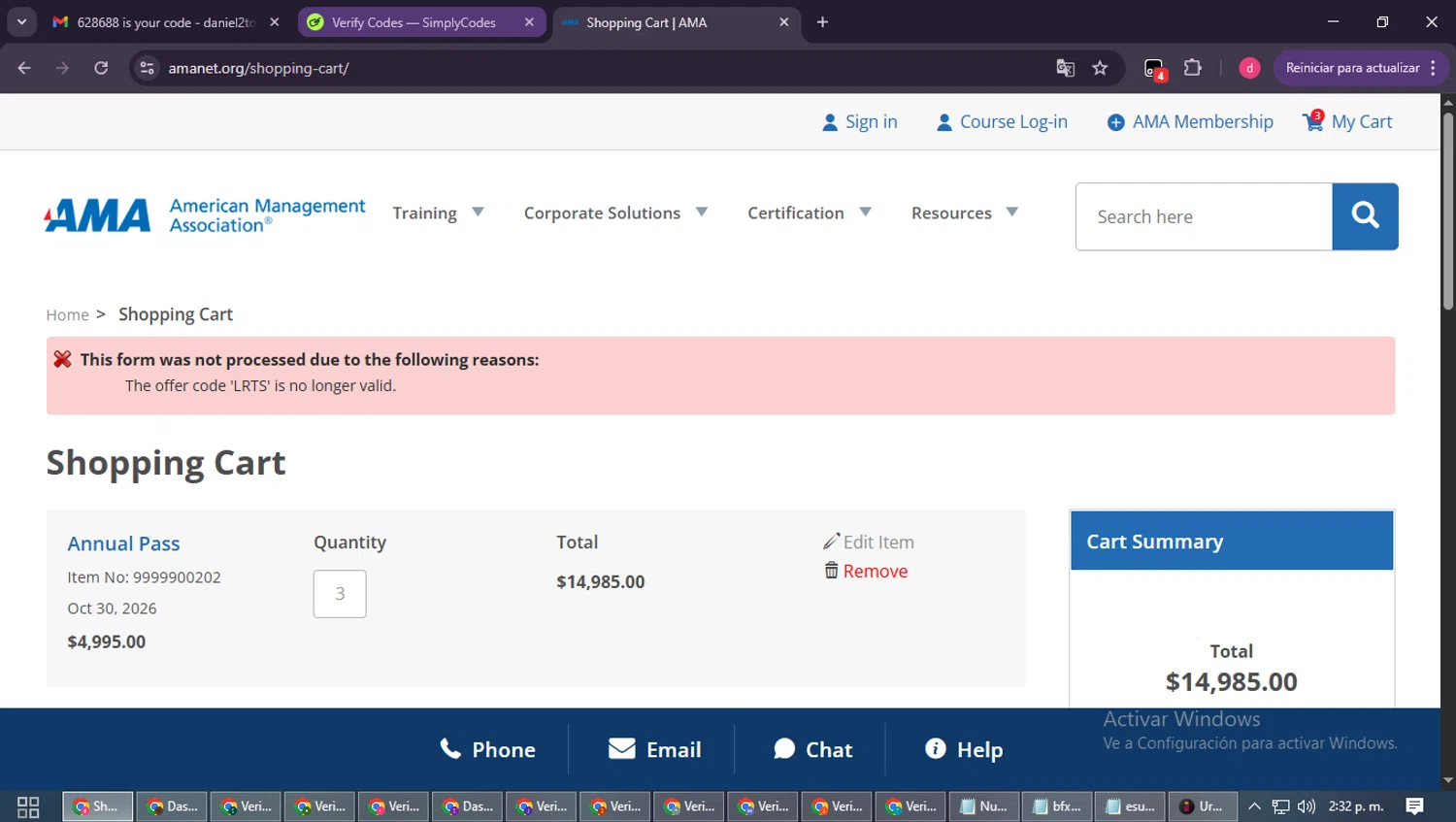1456x822 pixels.
Task: Click Email in the contact bar
Action: [654, 749]
